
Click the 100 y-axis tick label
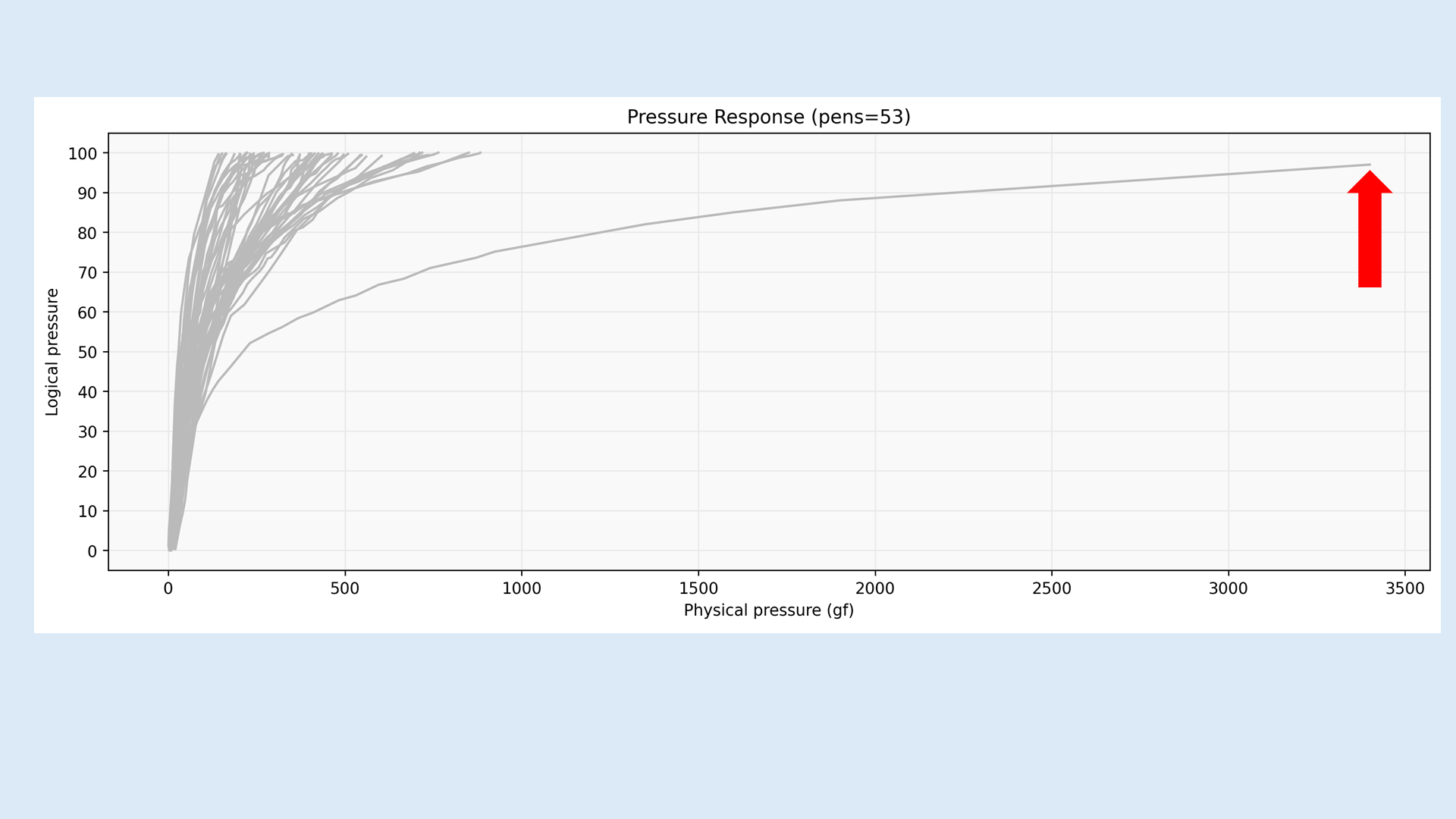(83, 154)
